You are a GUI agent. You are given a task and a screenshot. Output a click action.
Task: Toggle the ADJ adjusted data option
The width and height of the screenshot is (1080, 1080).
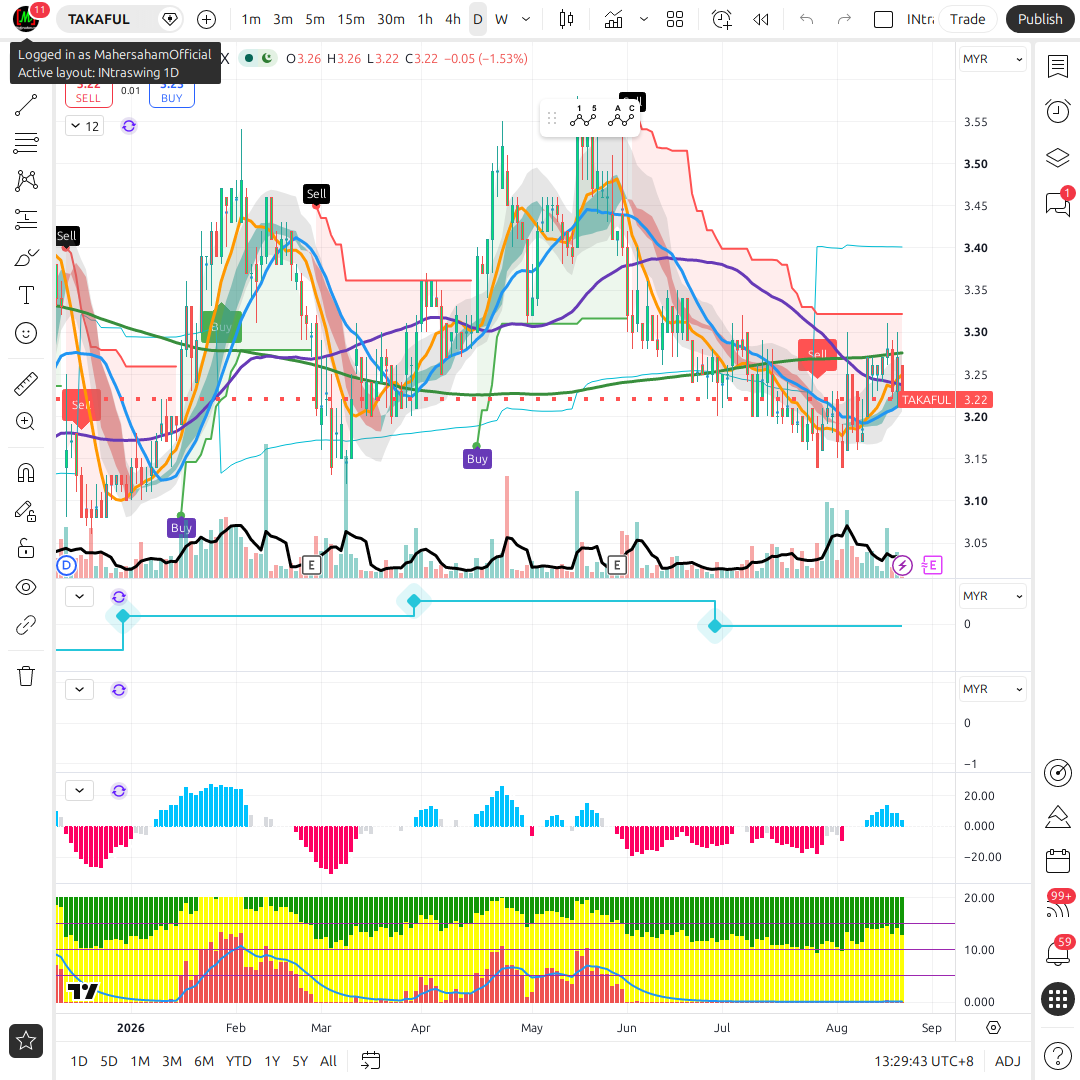[x=1008, y=1061]
